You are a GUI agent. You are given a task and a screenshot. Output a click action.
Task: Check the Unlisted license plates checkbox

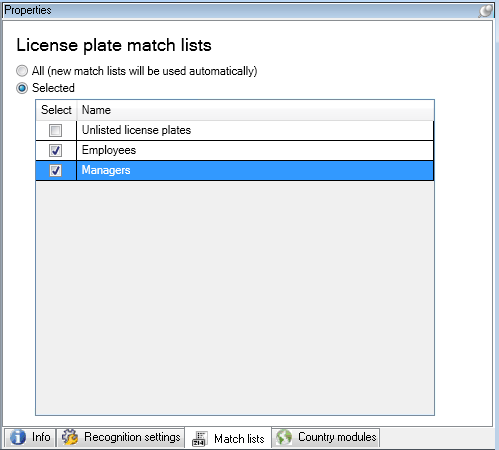tap(55, 130)
